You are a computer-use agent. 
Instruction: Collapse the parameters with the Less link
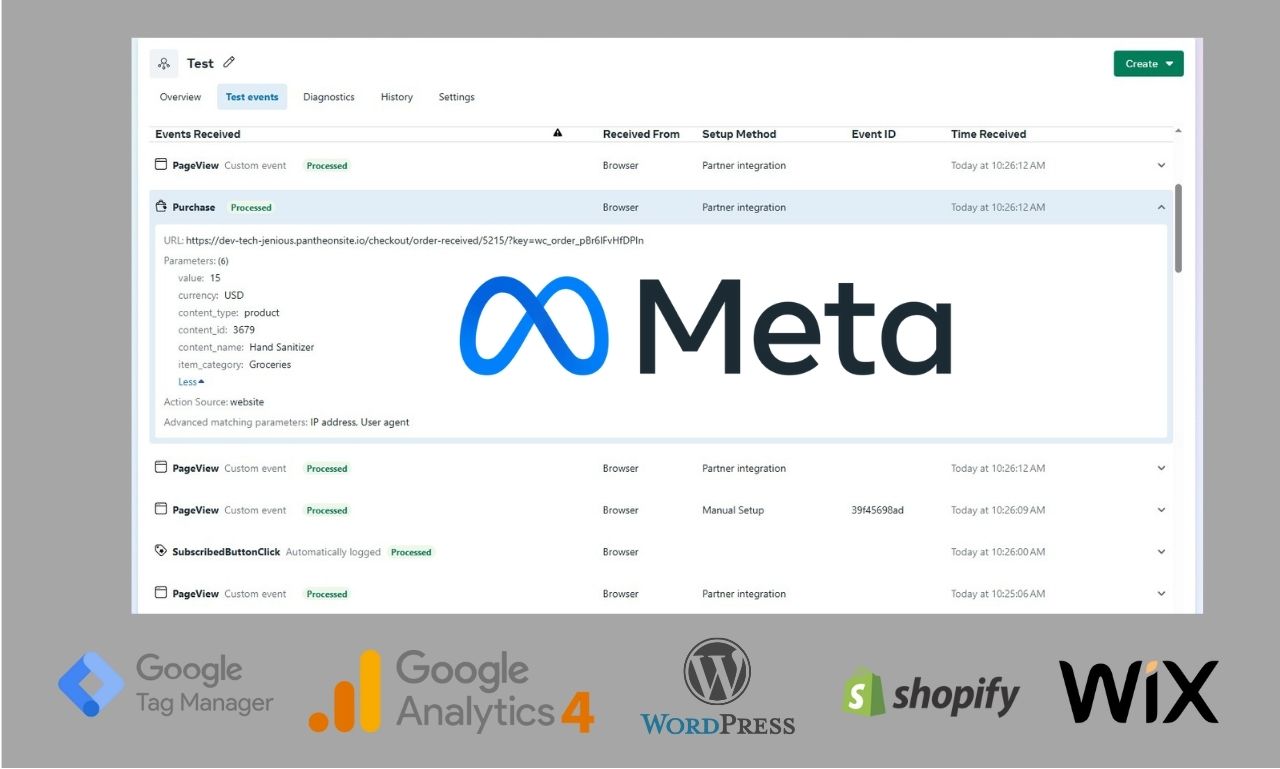[191, 382]
